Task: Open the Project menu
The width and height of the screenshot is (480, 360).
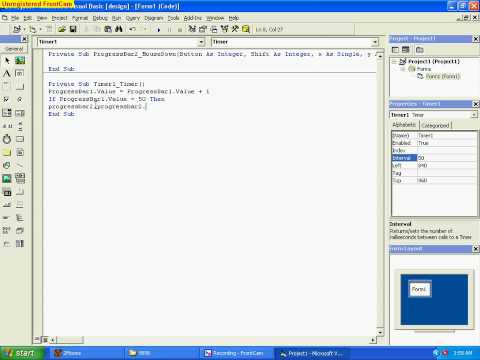Action: pyautogui.click(x=59, y=18)
